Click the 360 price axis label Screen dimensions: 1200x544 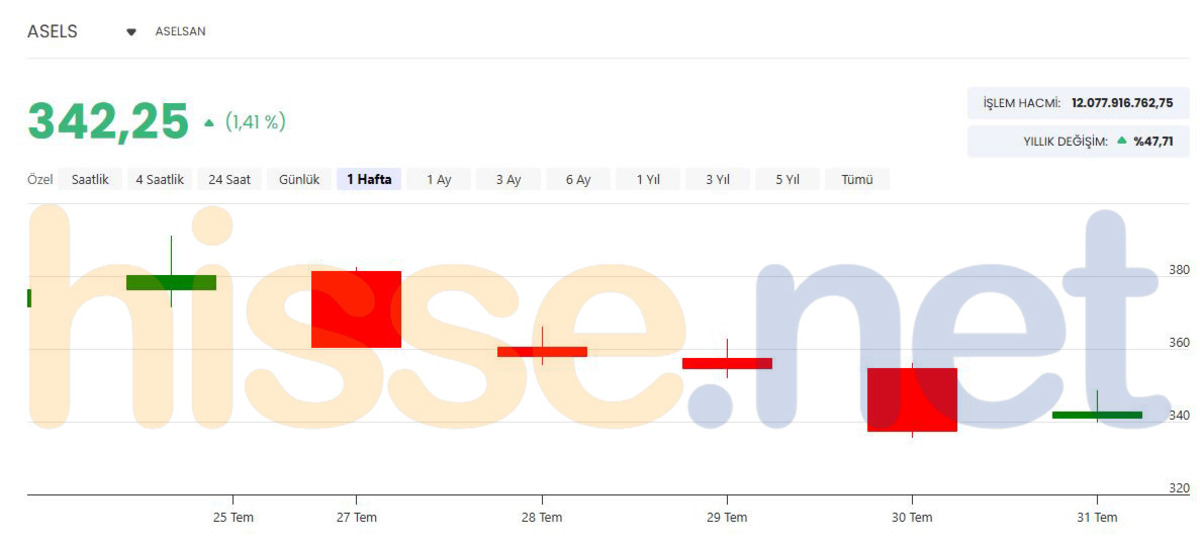(1179, 343)
